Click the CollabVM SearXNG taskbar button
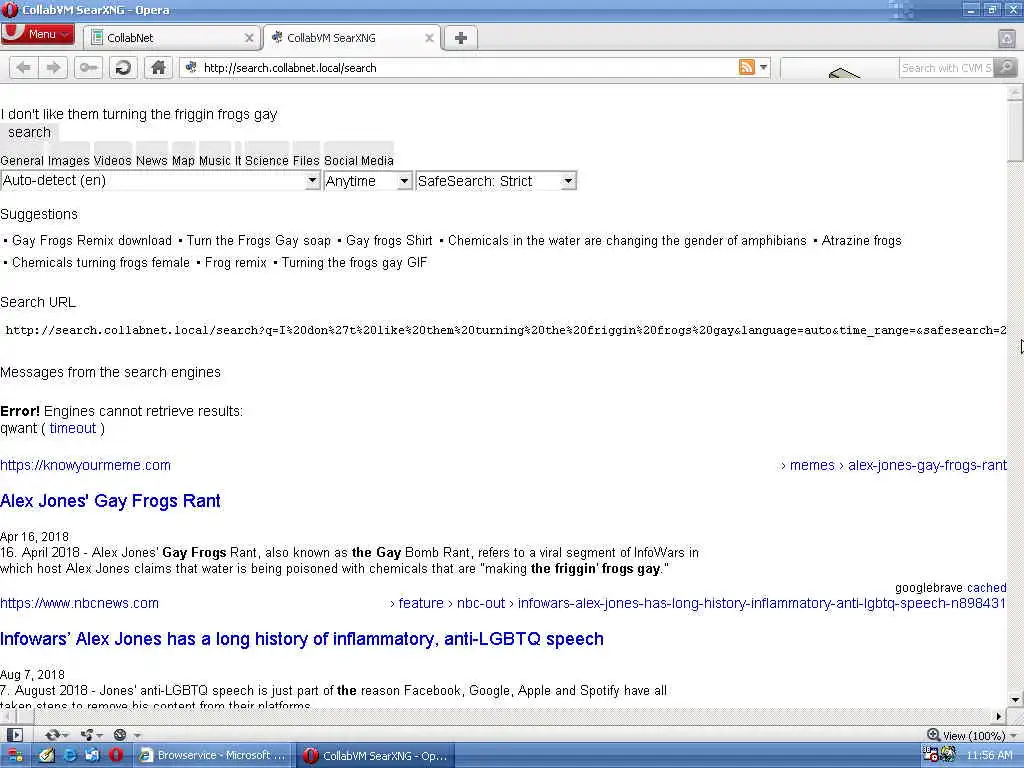 [x=377, y=756]
